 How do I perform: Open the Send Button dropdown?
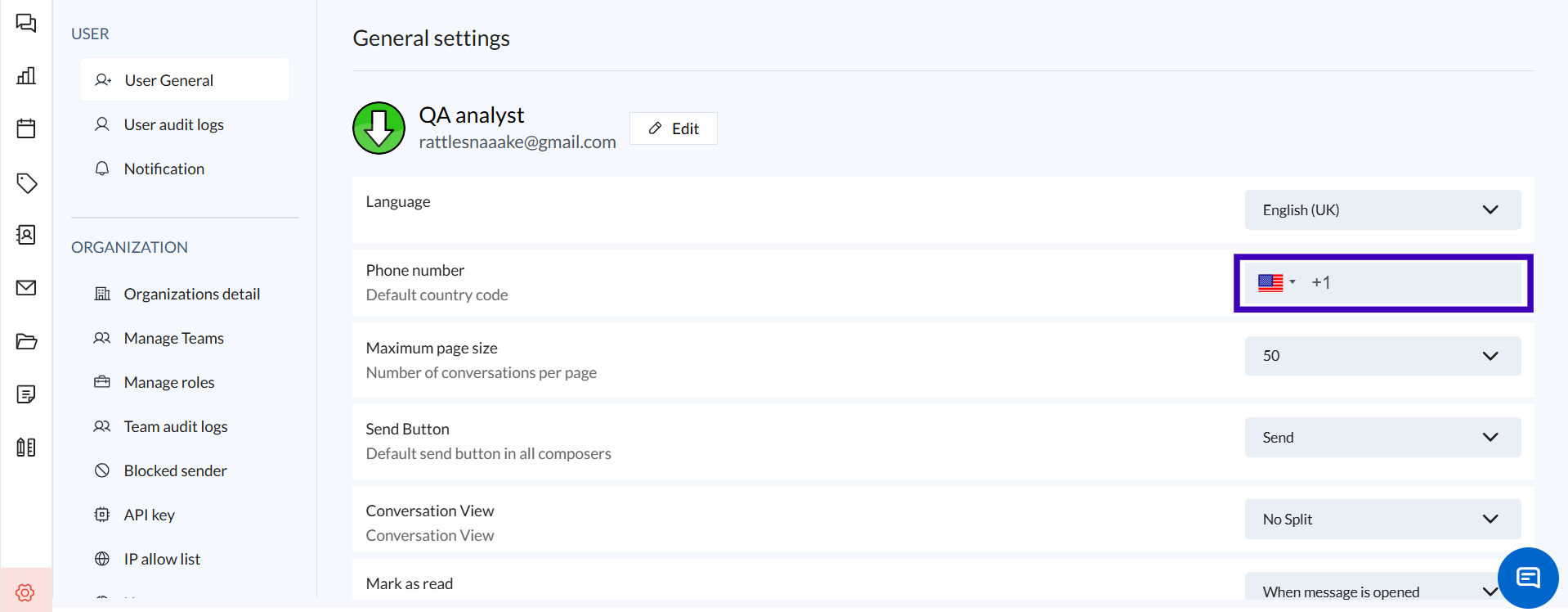click(1382, 438)
